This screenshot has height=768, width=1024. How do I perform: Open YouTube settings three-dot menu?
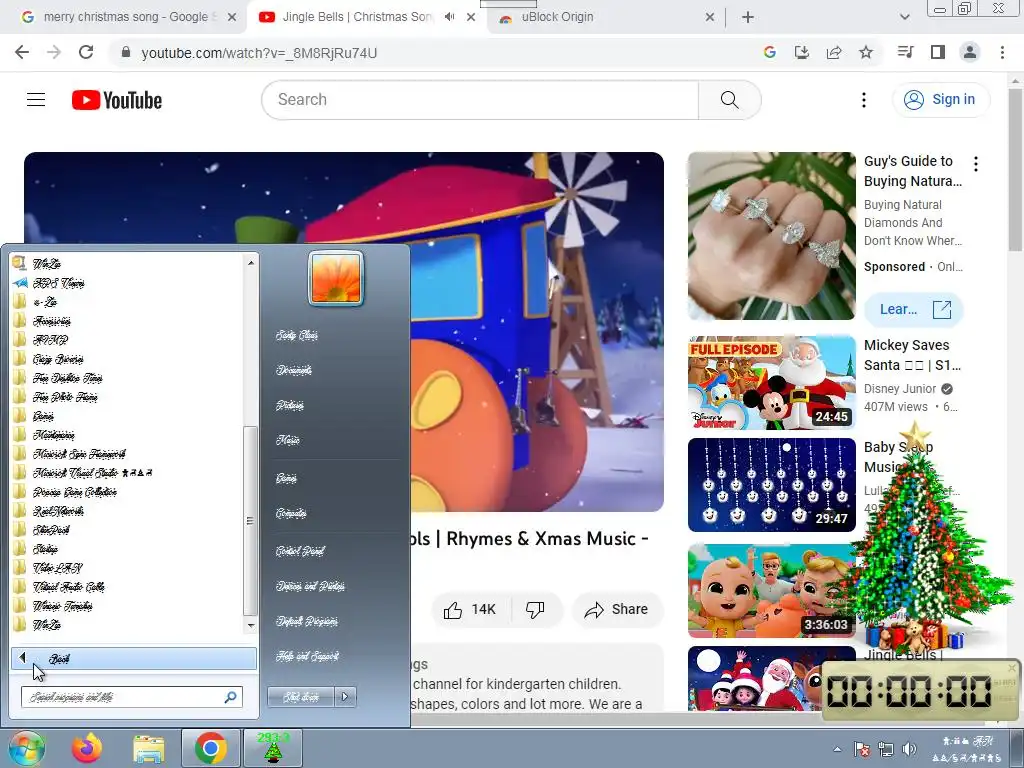(x=863, y=100)
